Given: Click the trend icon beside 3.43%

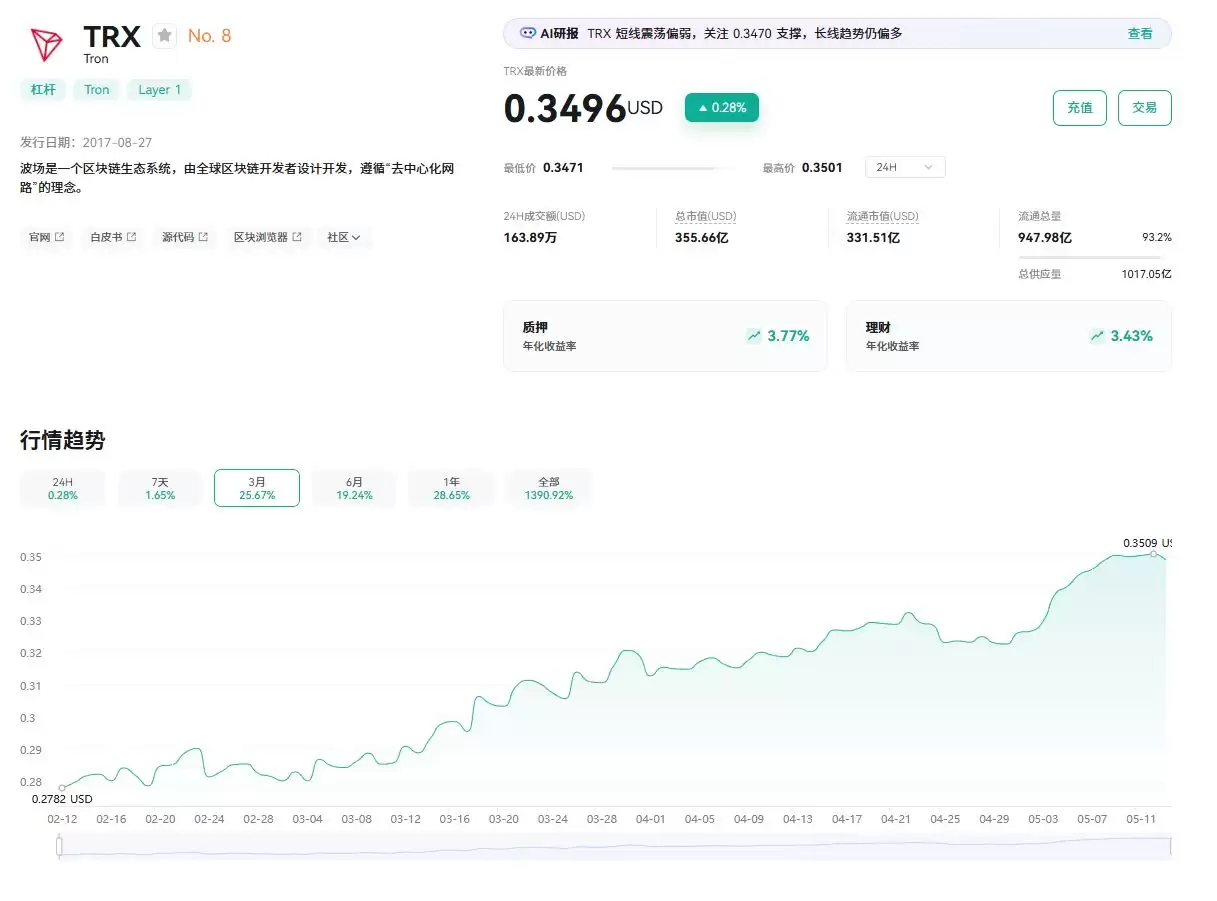Looking at the screenshot, I should pyautogui.click(x=1097, y=336).
